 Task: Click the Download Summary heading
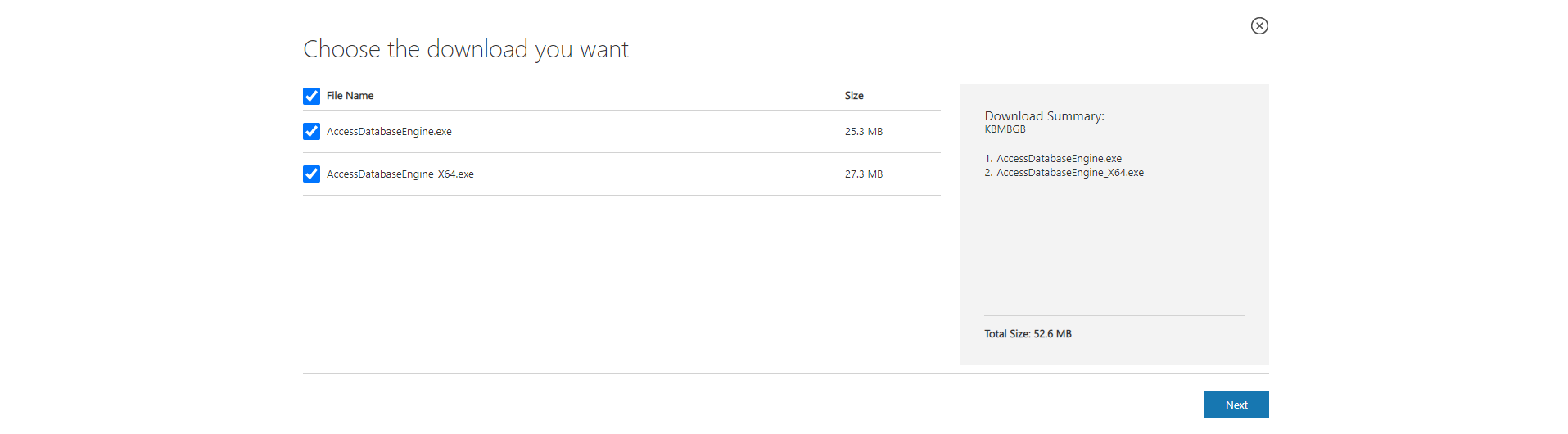tap(1044, 116)
